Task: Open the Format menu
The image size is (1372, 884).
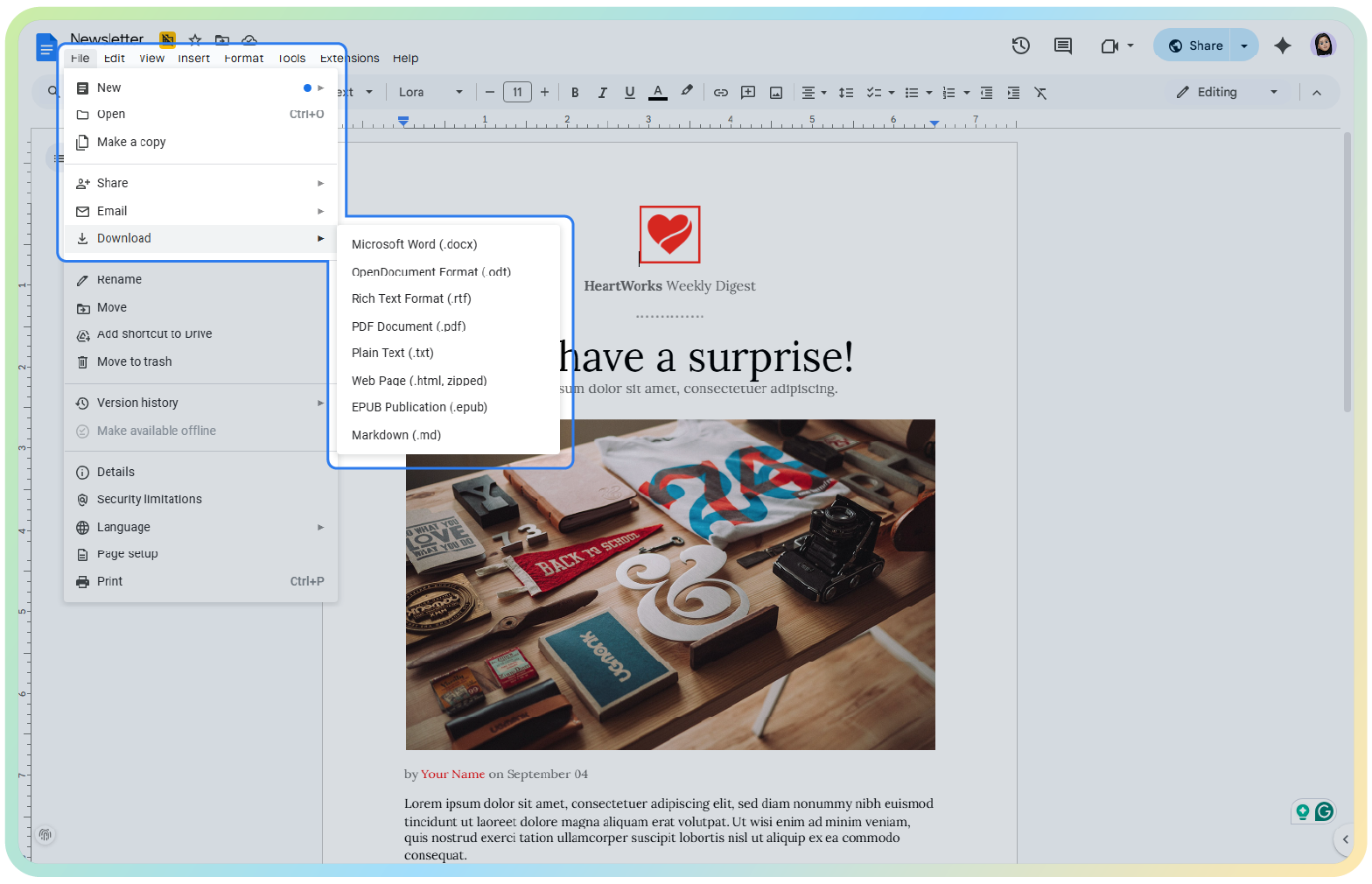Action: pyautogui.click(x=243, y=59)
